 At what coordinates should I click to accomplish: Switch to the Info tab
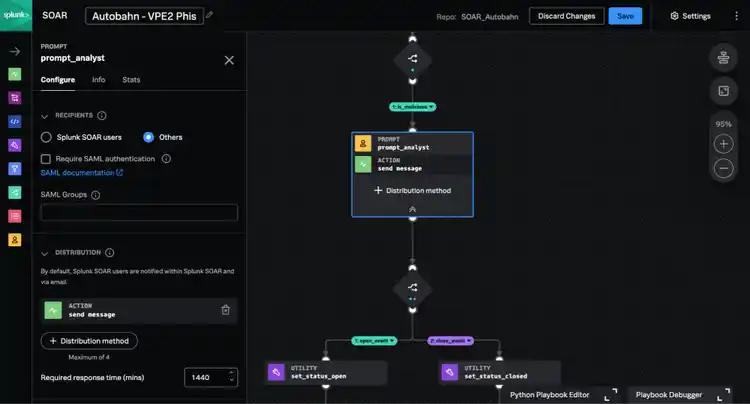[98, 79]
